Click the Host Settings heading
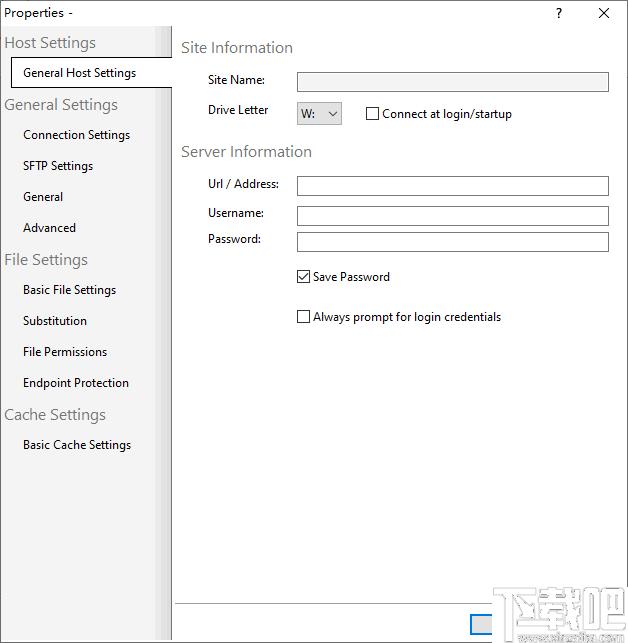 [x=50, y=43]
